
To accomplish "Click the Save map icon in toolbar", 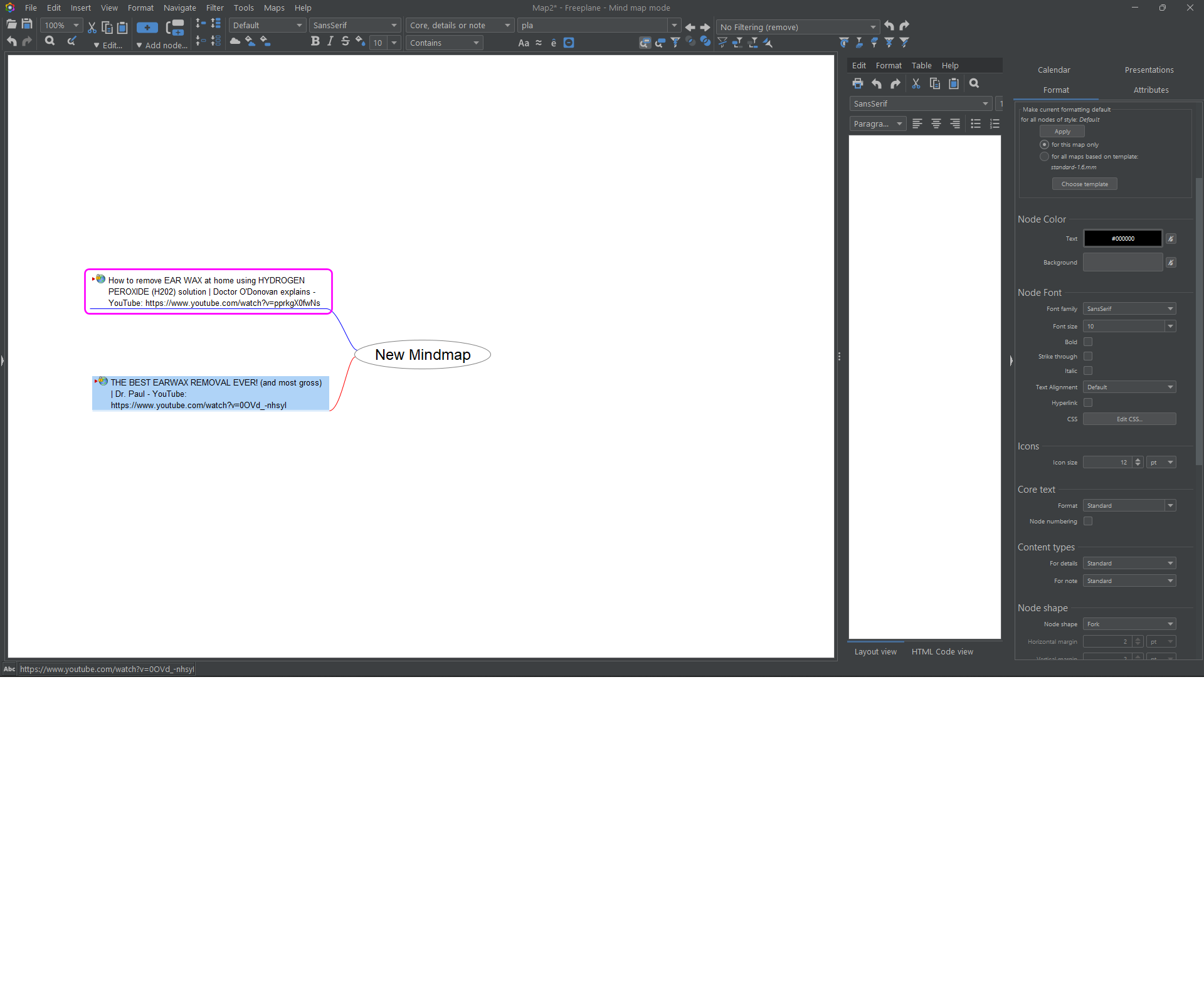I will click(27, 24).
